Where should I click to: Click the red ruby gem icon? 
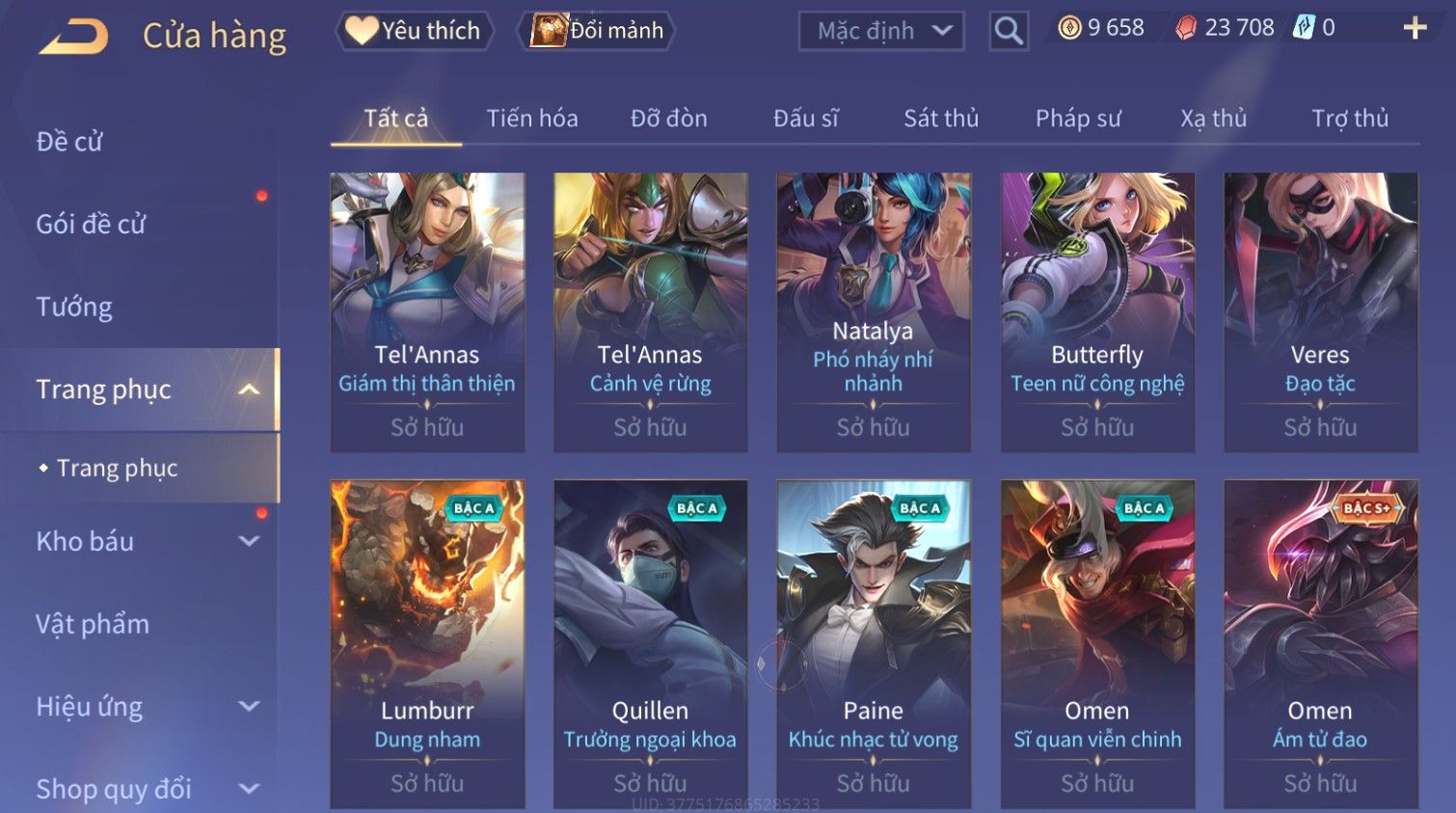tap(1186, 28)
